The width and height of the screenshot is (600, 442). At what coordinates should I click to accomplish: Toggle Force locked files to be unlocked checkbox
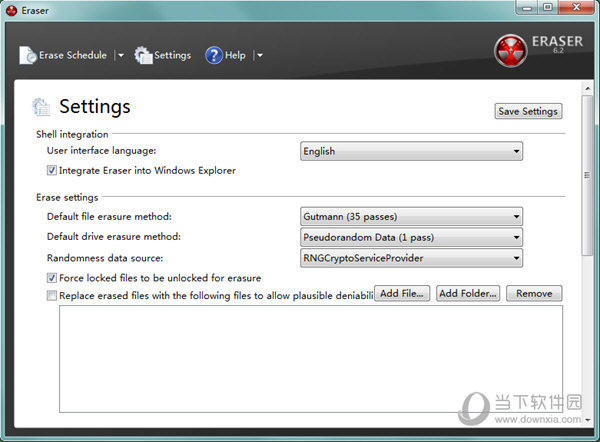point(52,278)
